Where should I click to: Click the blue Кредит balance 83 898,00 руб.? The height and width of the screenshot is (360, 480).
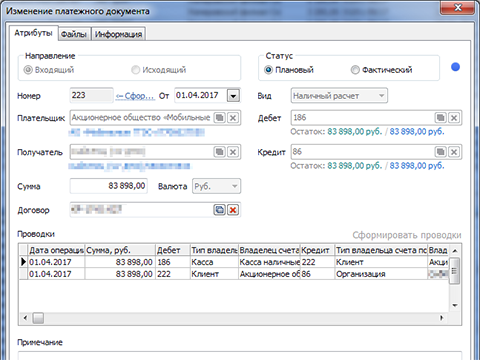point(417,166)
